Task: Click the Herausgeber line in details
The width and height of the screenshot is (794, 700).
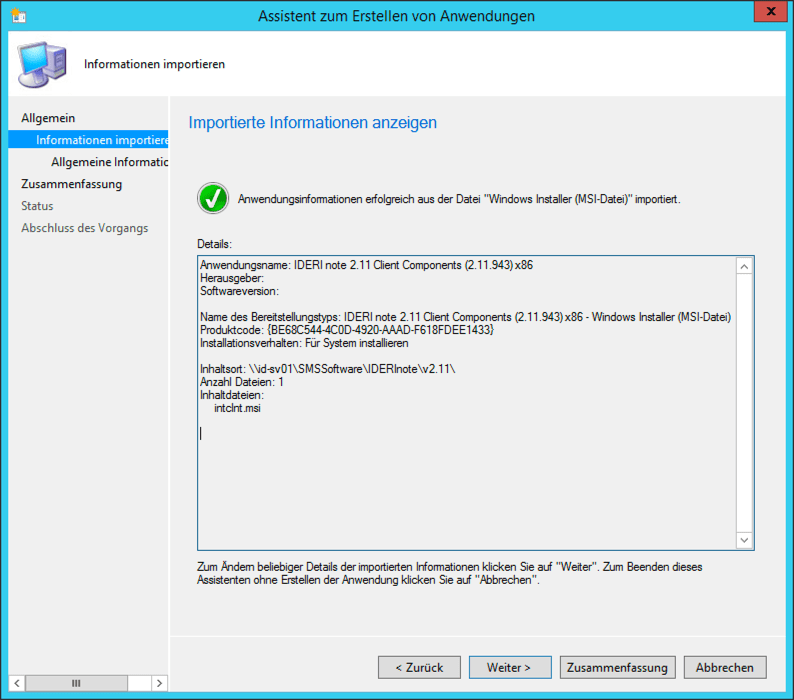Action: tap(231, 278)
